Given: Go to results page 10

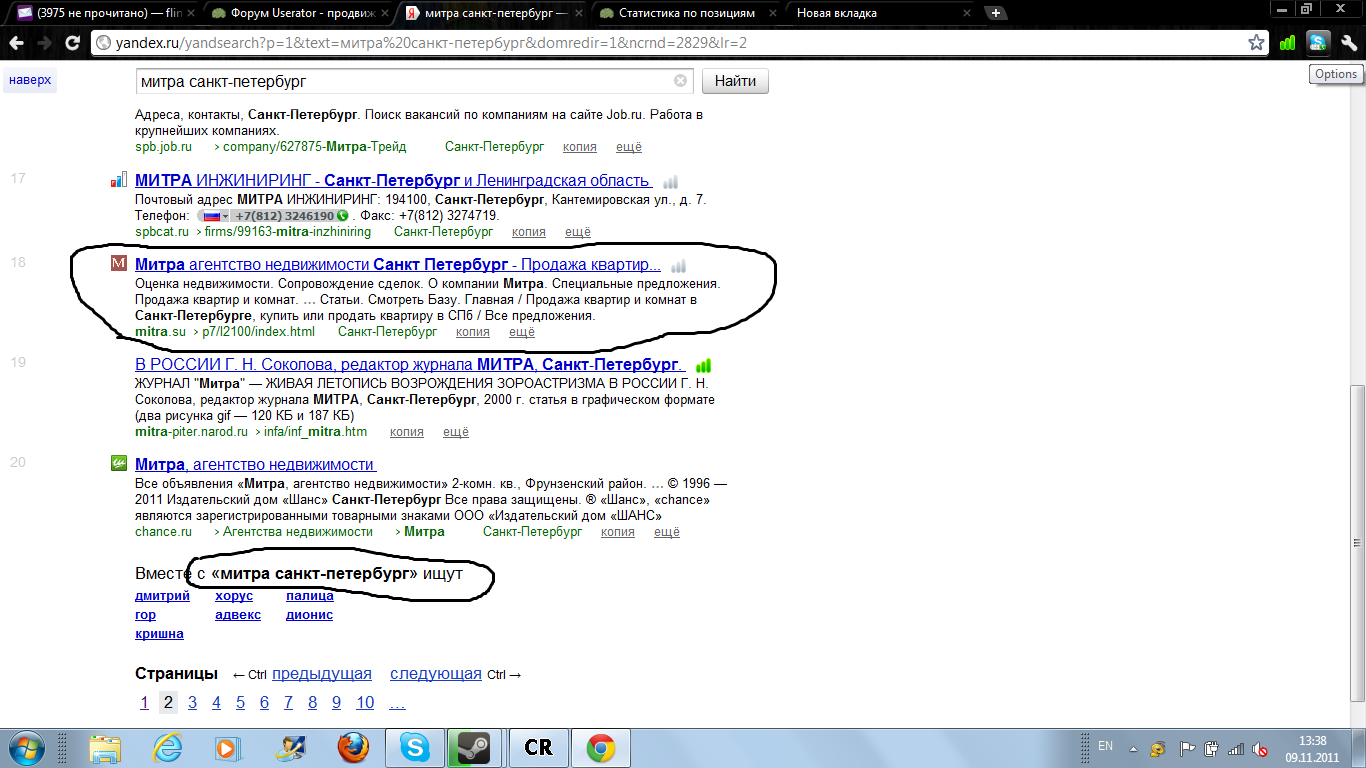Looking at the screenshot, I should click(x=365, y=703).
